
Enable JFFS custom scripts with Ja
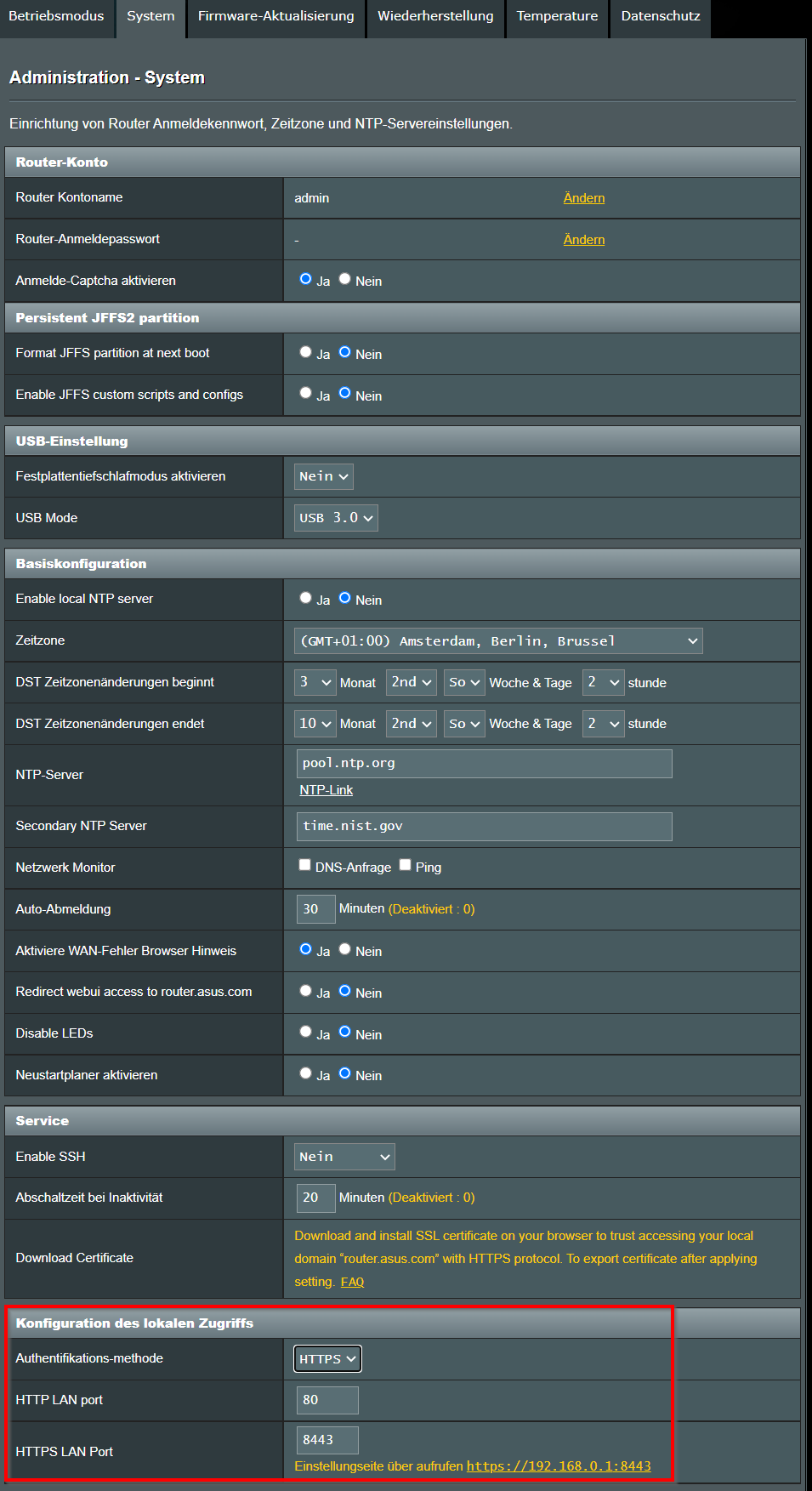pyautogui.click(x=305, y=393)
